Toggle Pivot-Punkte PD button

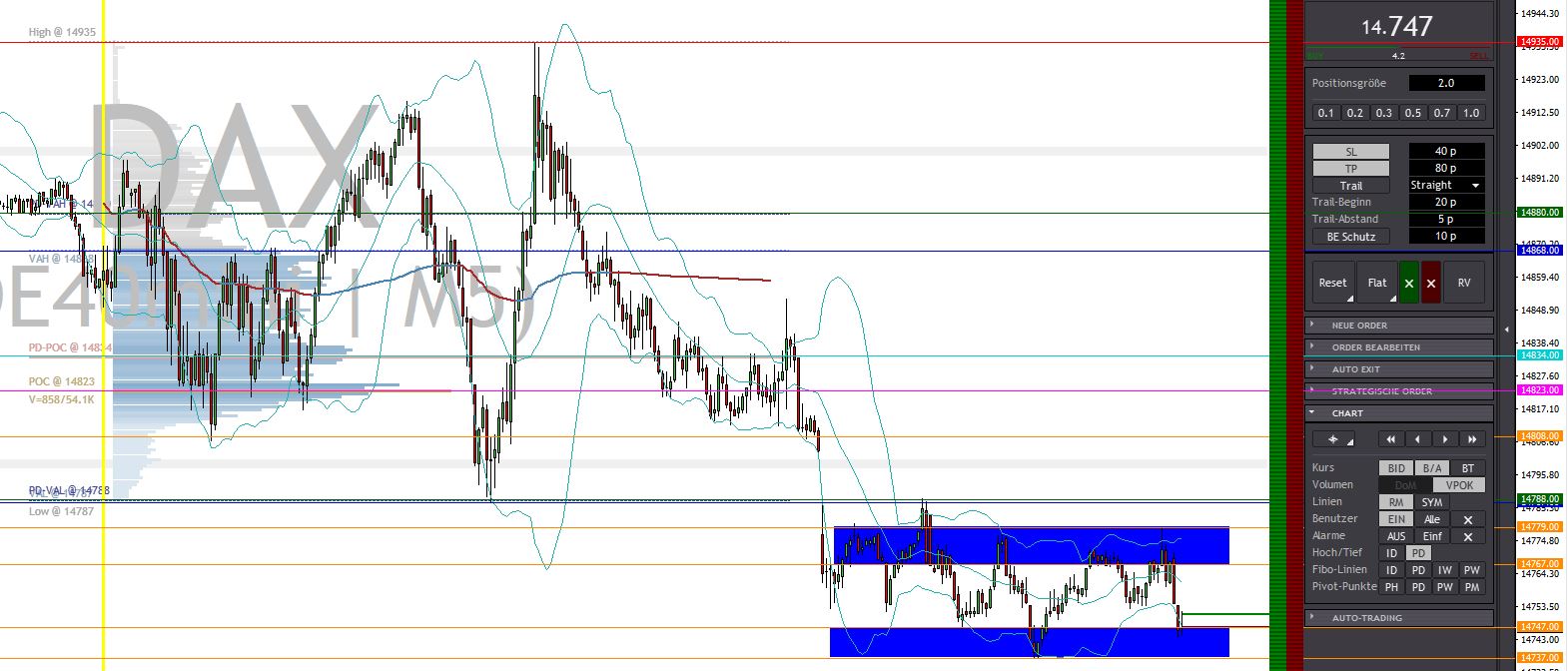pyautogui.click(x=1418, y=587)
